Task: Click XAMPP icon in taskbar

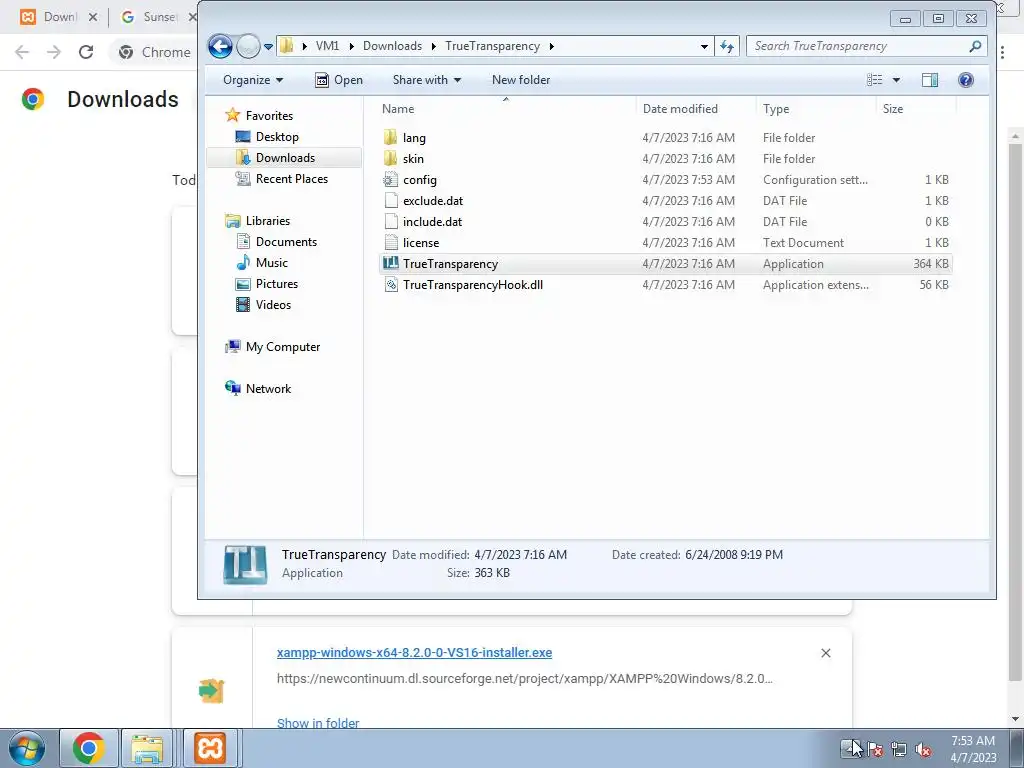Action: 210,748
